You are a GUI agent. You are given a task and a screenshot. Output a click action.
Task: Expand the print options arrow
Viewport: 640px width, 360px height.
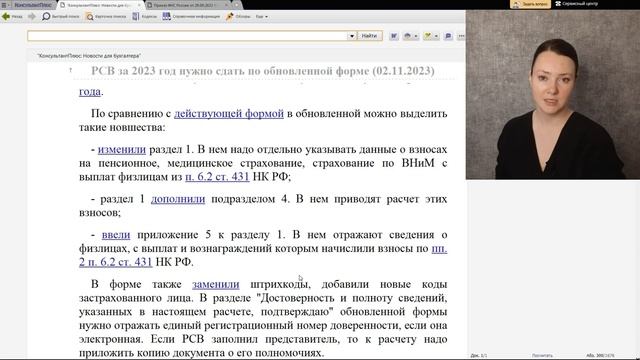point(416,36)
